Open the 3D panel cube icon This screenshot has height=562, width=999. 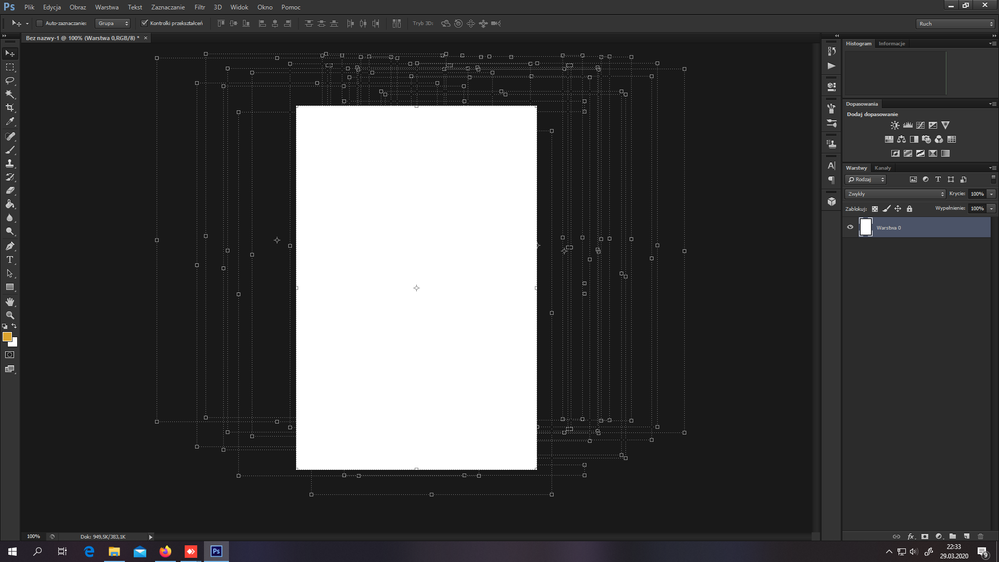831,201
